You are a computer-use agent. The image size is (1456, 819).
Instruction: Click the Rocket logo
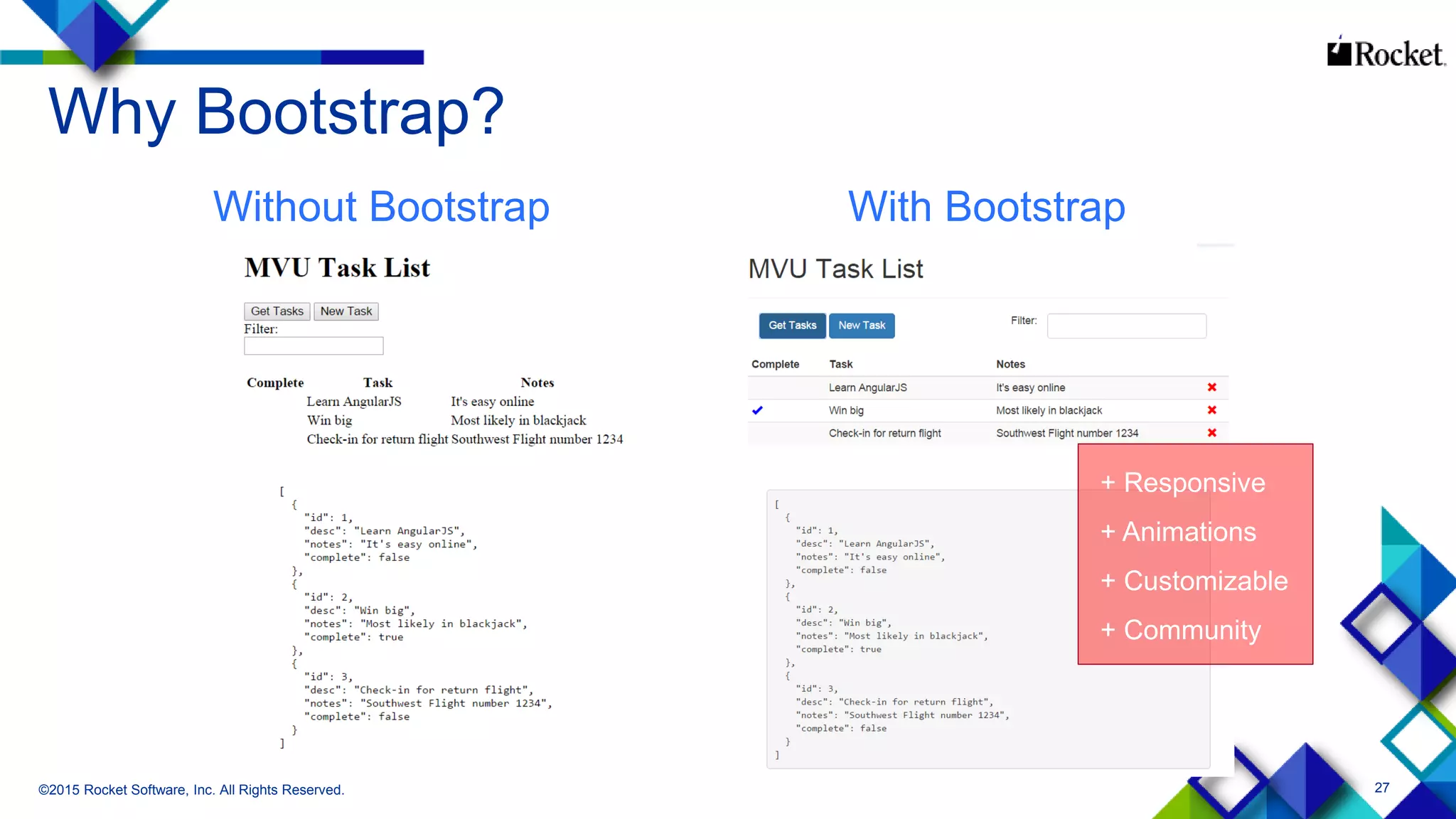[1386, 53]
